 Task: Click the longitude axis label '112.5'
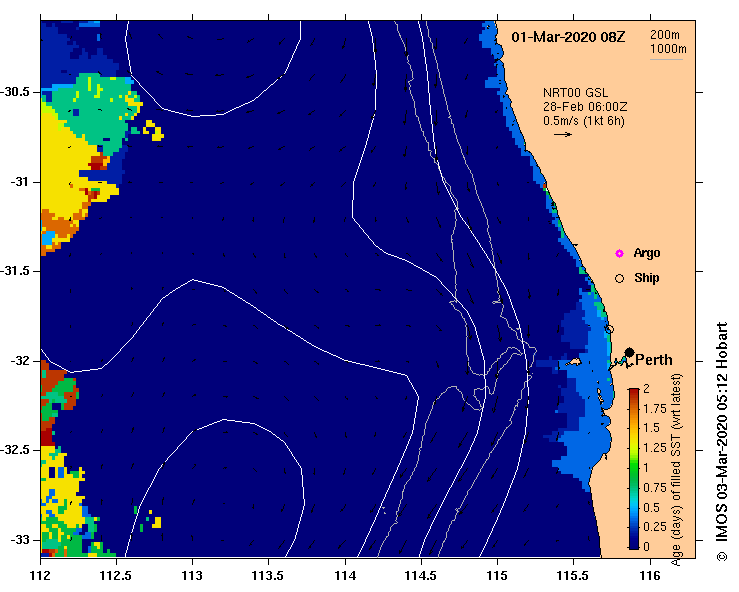[x=116, y=576]
